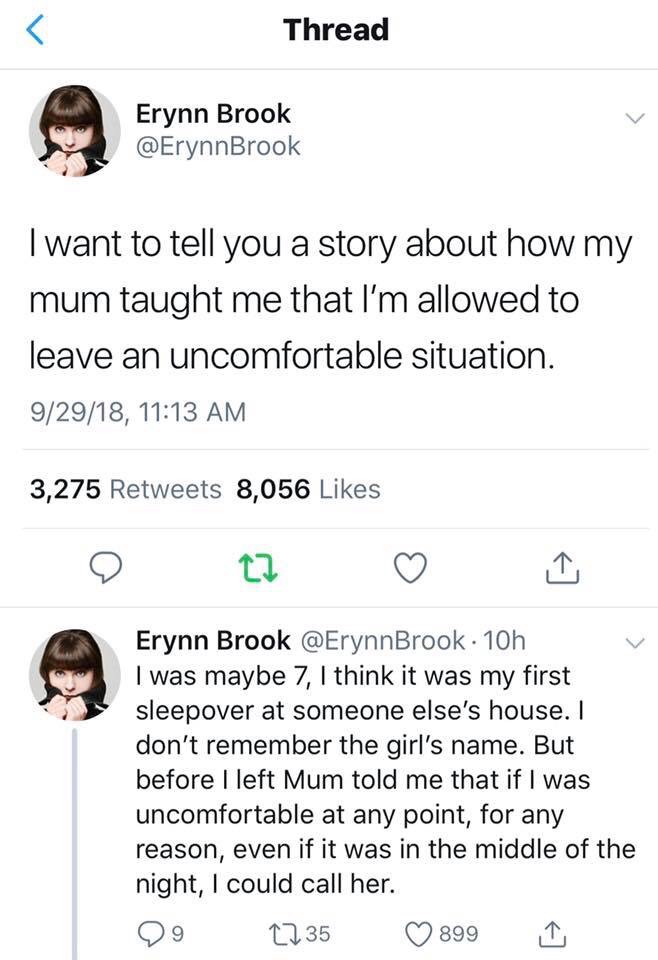
Task: Open @ErynnBrook handle in main tweet
Action: coord(218,146)
